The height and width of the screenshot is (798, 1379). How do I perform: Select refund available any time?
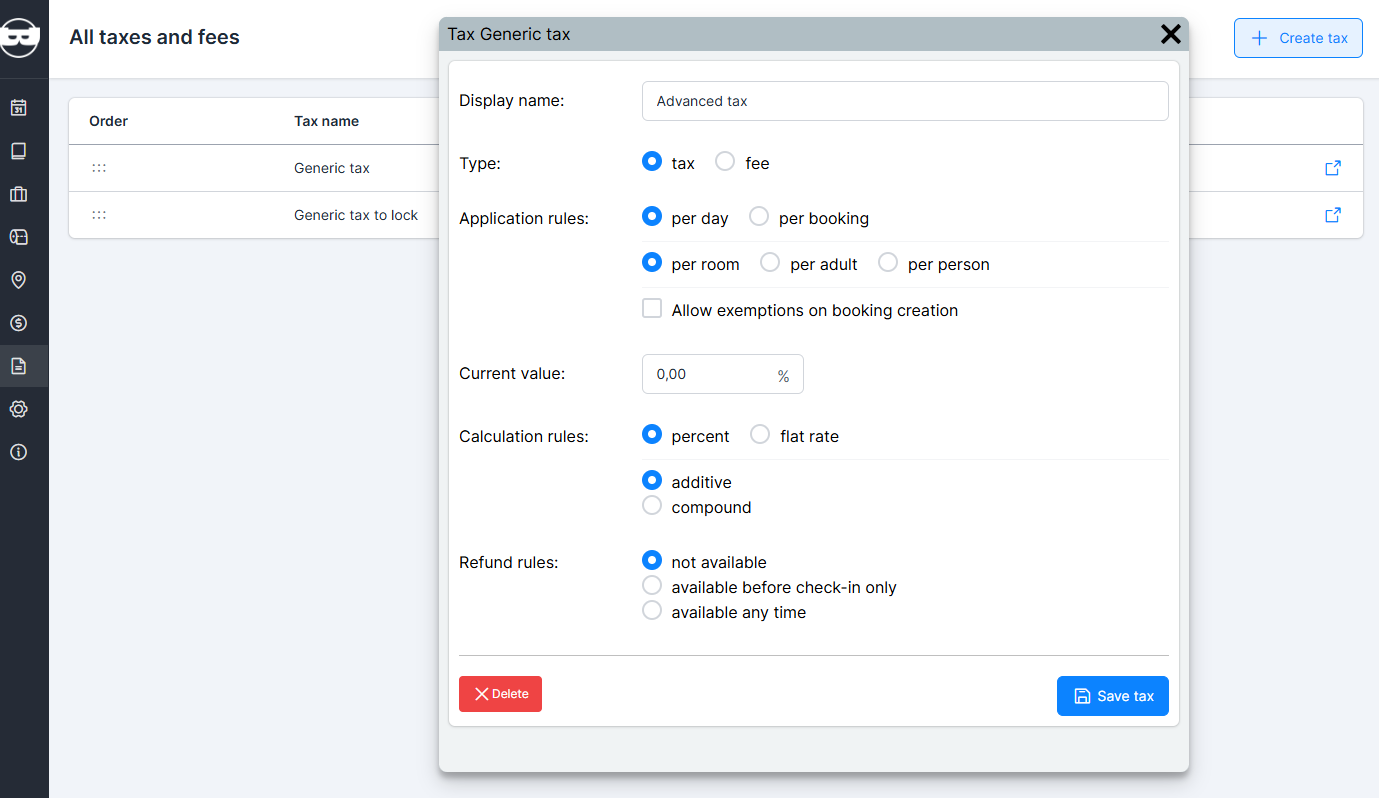tap(652, 611)
